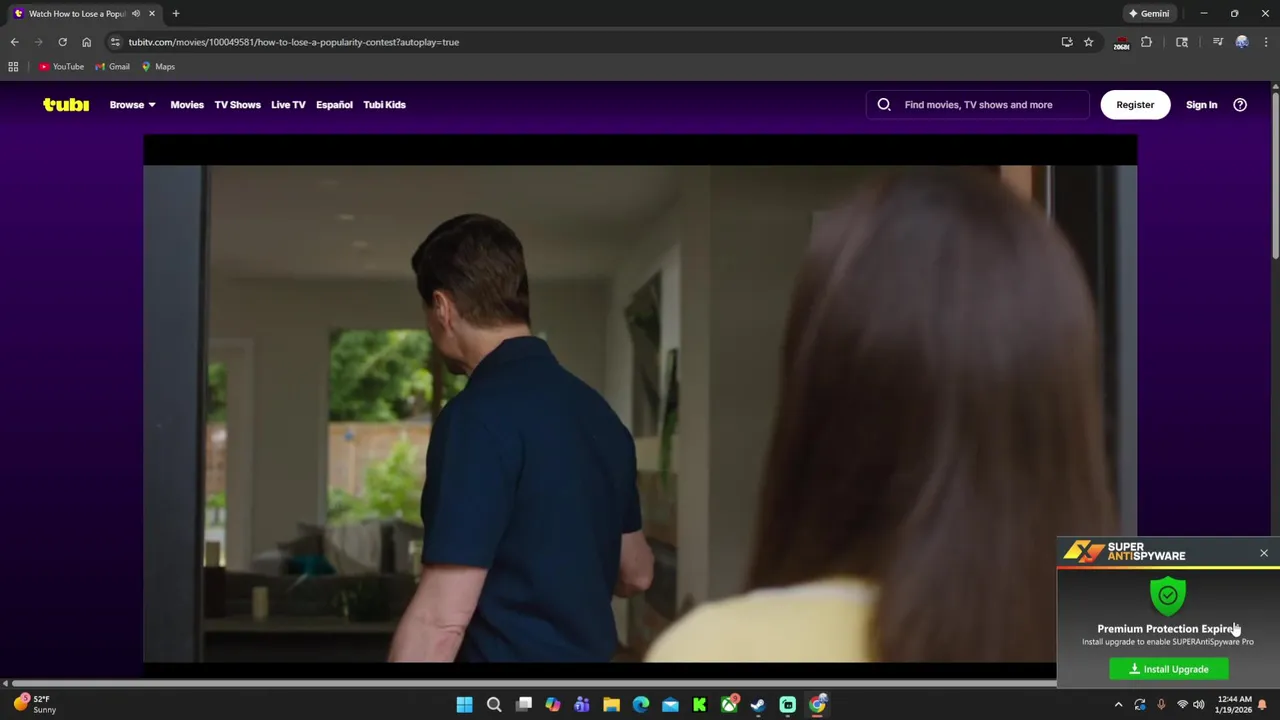
Task: Open the Maps bookmark
Action: 158,67
